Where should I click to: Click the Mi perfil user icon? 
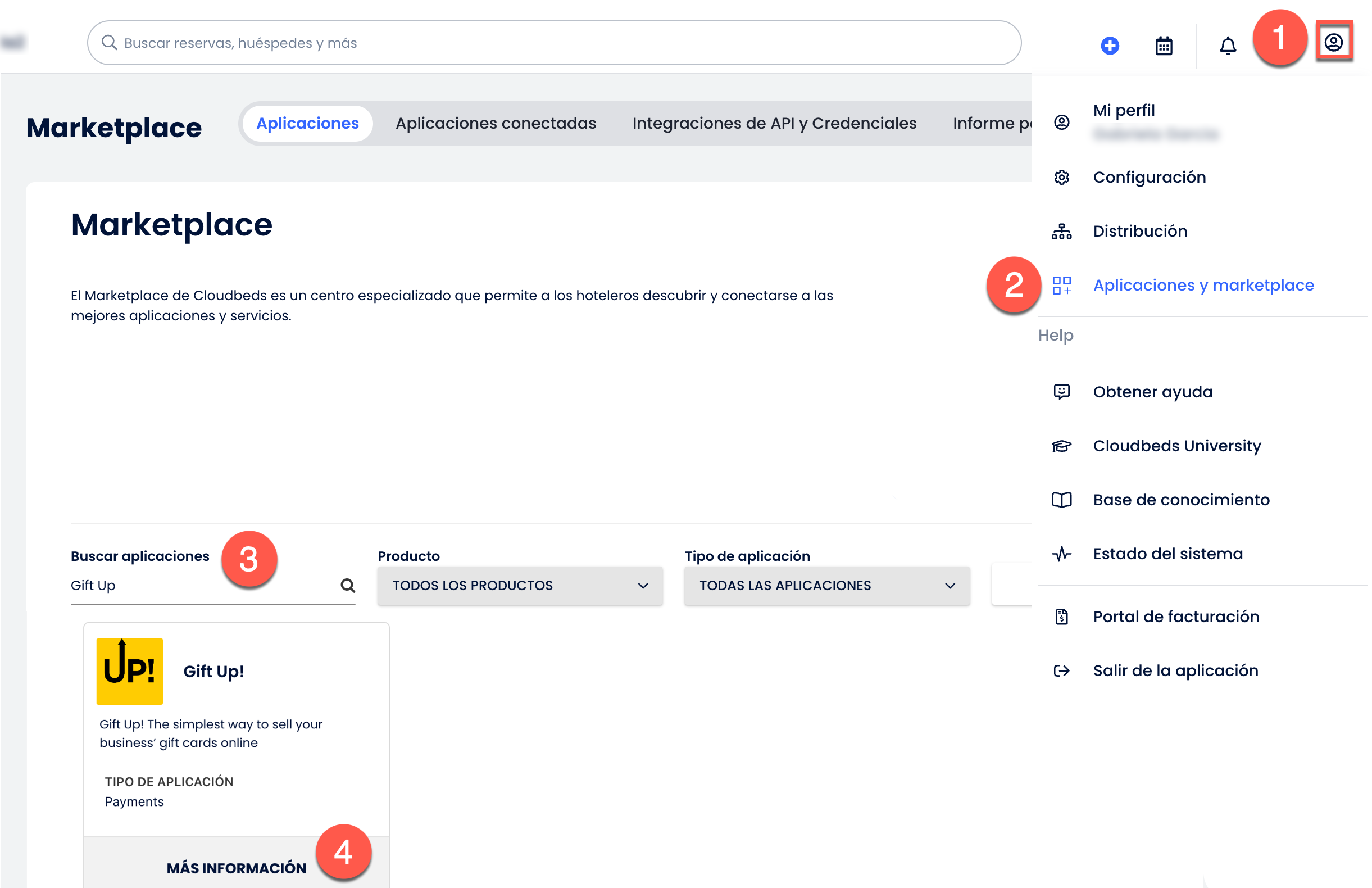(1061, 123)
